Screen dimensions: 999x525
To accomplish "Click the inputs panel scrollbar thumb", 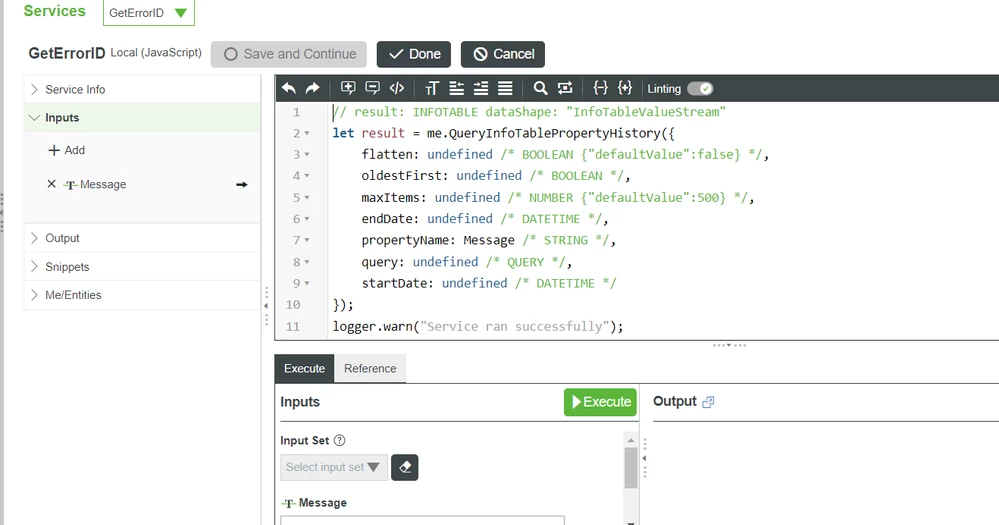I will (x=631, y=468).
